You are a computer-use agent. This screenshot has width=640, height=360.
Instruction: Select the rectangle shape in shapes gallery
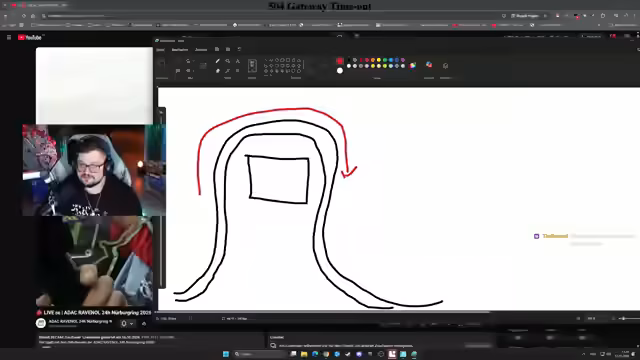pos(288,60)
